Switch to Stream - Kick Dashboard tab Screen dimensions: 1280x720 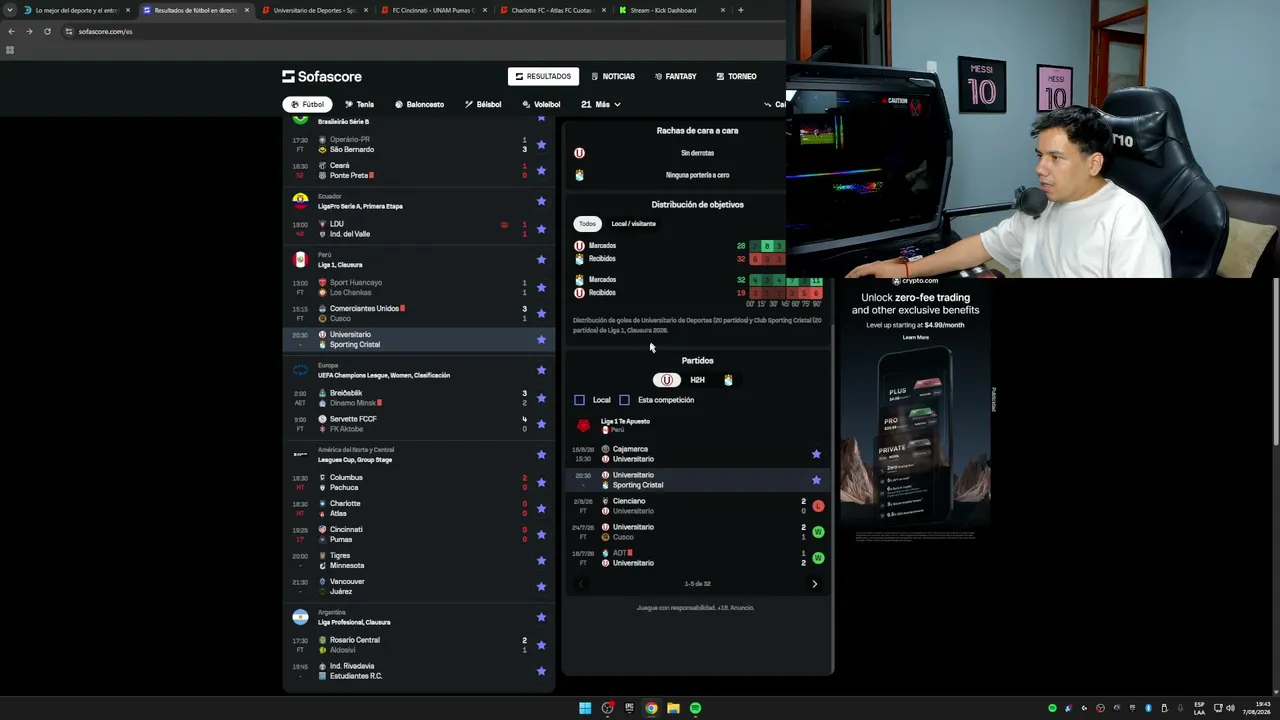[x=670, y=10]
